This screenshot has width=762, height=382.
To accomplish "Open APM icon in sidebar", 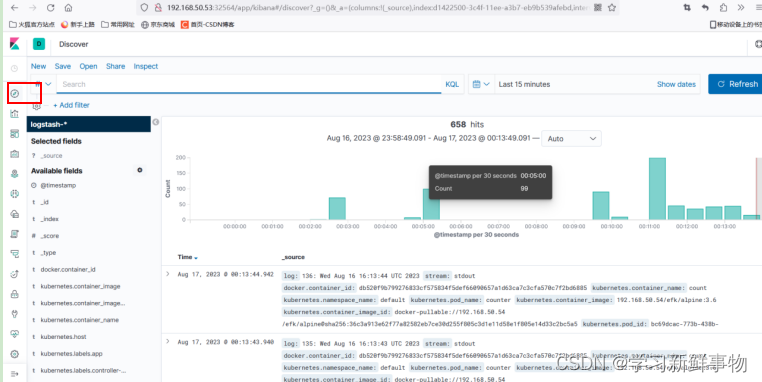I will click(x=15, y=254).
